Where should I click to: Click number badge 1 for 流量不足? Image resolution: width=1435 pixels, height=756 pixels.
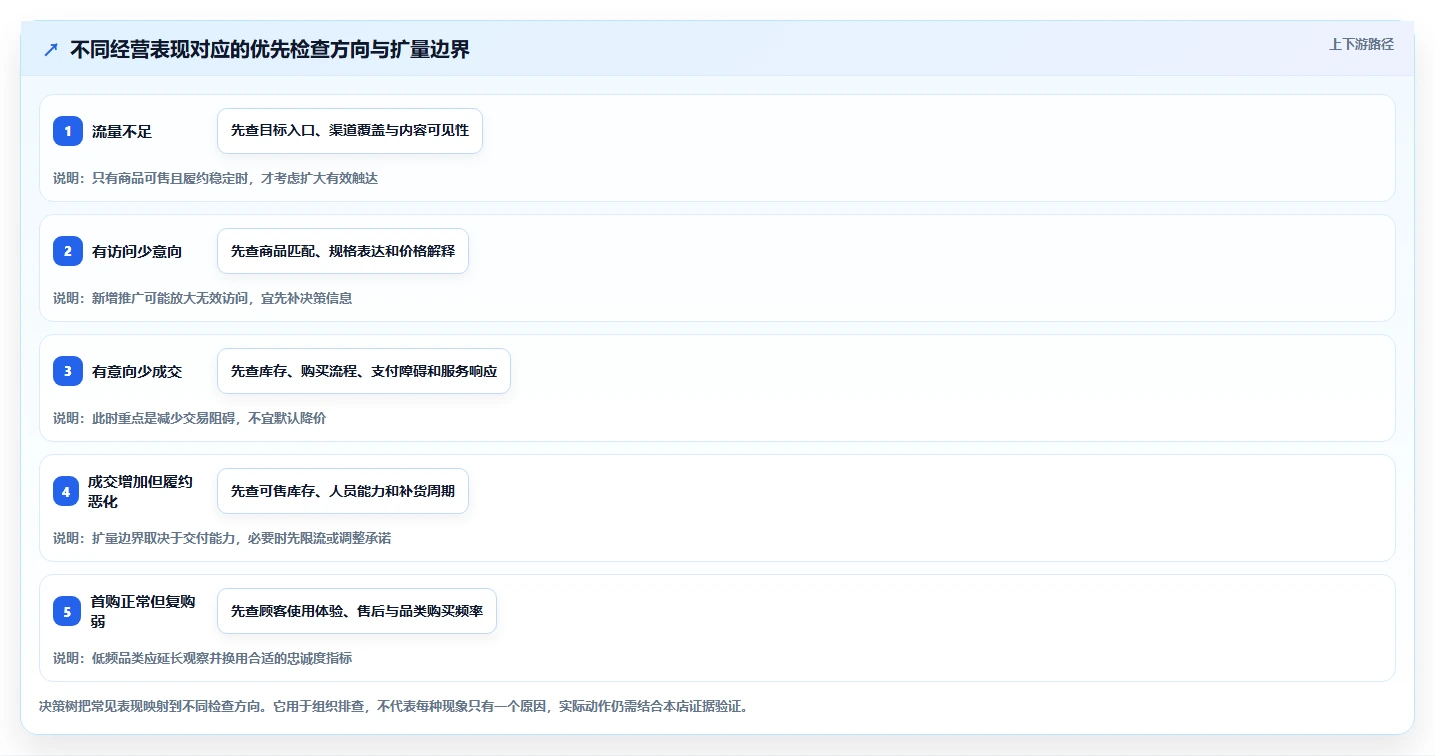68,131
